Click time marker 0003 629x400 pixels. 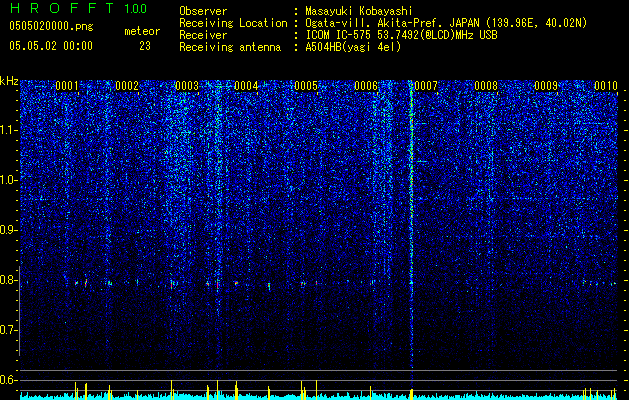coord(187,86)
